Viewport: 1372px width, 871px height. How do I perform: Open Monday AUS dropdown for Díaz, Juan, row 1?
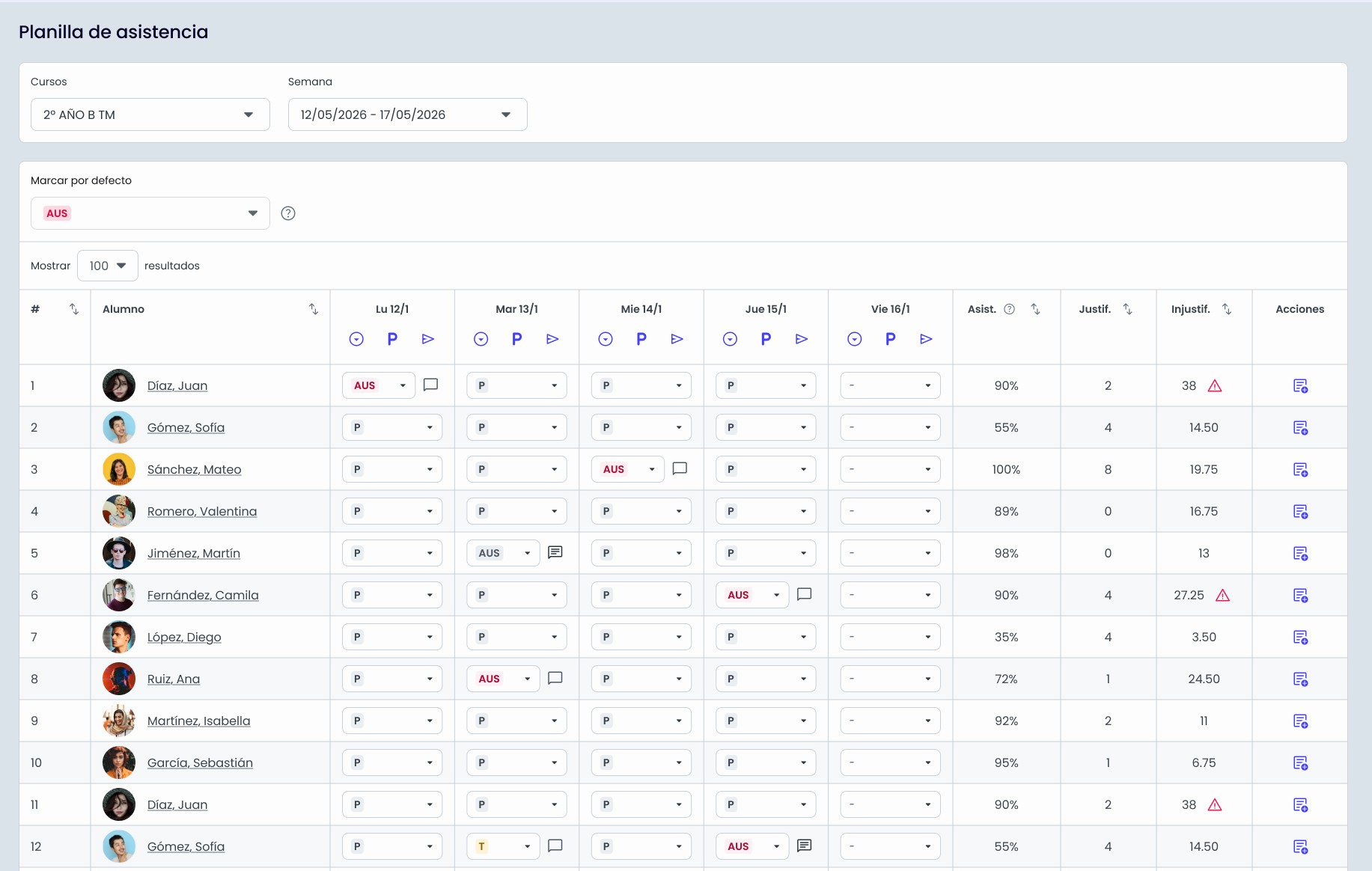pos(379,385)
